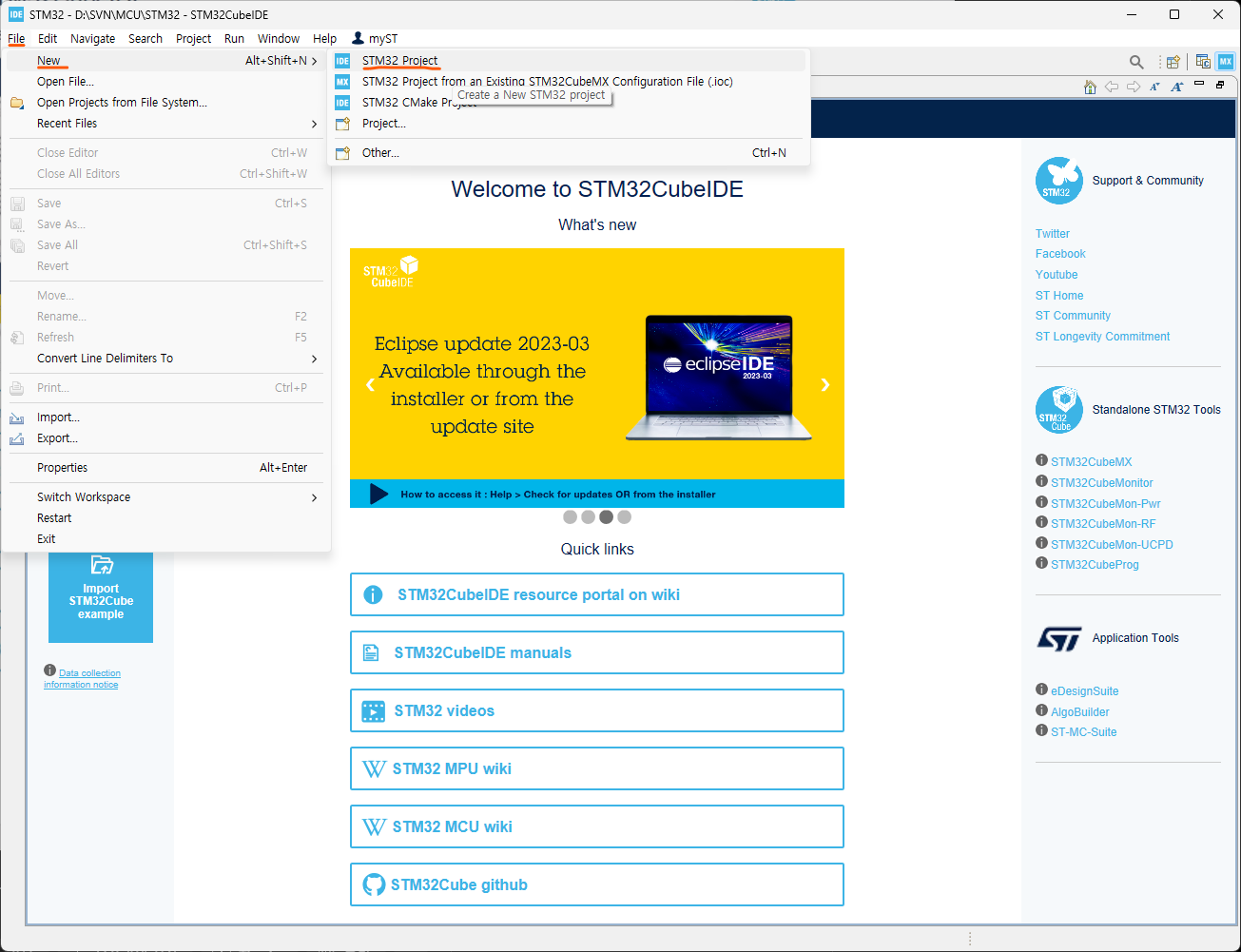Viewport: 1241px width, 952px height.
Task: Click the Export menu item icon
Action: (x=17, y=438)
